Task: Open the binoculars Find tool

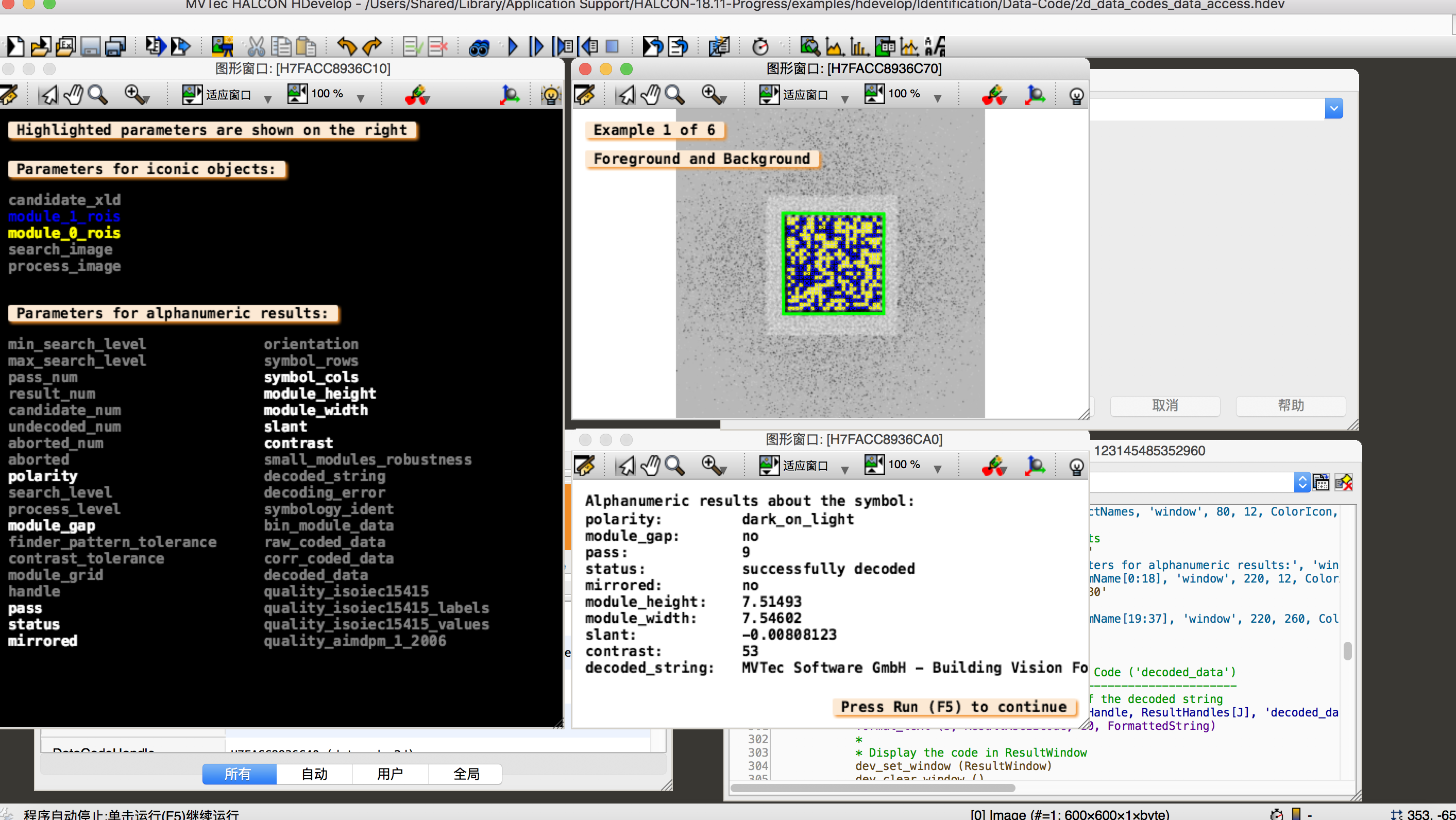Action: pos(479,47)
